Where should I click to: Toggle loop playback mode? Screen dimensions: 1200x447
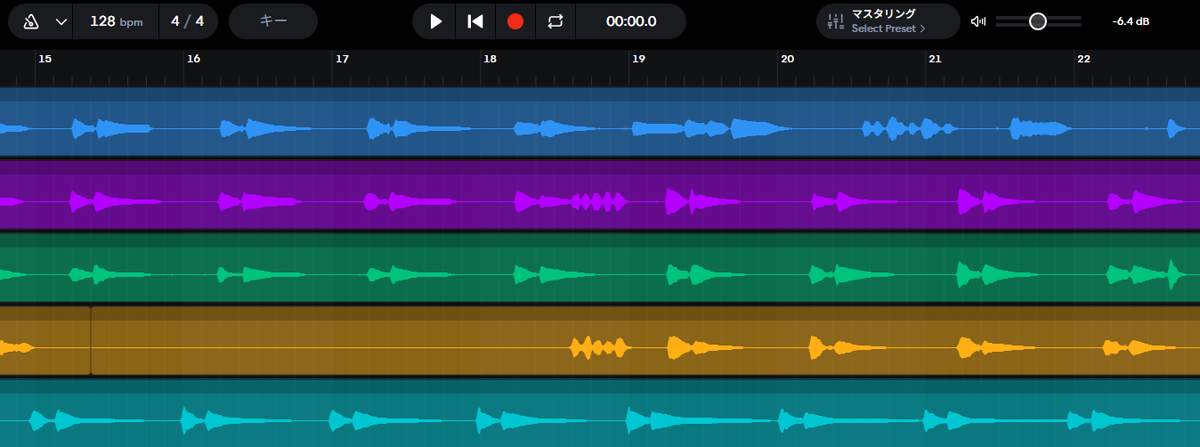pos(555,21)
